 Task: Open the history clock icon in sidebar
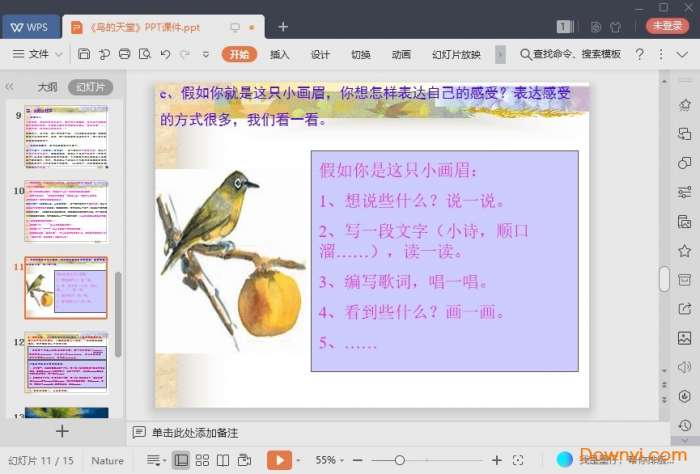684,425
